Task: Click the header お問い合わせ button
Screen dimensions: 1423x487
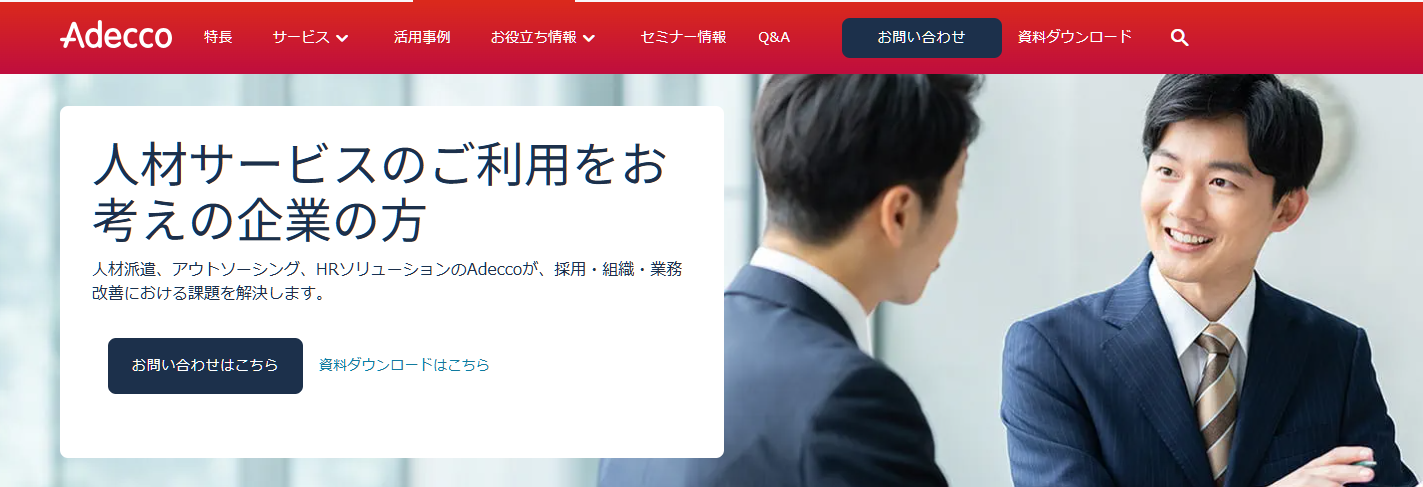Action: click(922, 37)
